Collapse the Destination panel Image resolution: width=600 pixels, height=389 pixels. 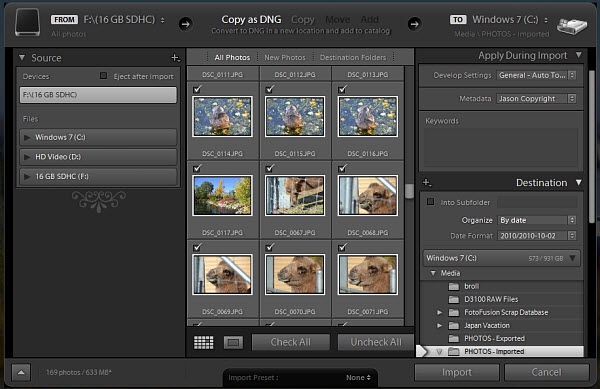[579, 182]
